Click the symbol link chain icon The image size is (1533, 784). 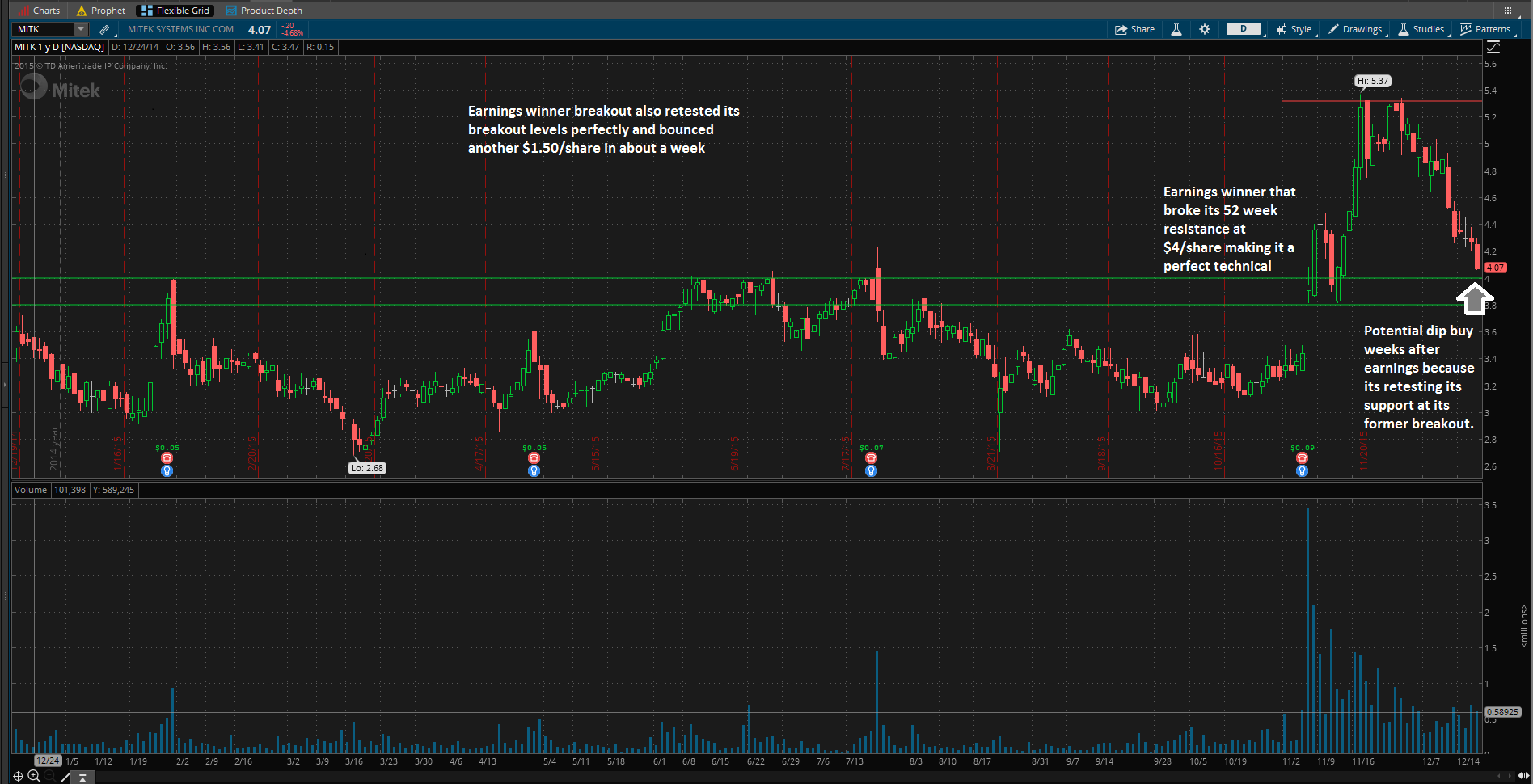(104, 29)
